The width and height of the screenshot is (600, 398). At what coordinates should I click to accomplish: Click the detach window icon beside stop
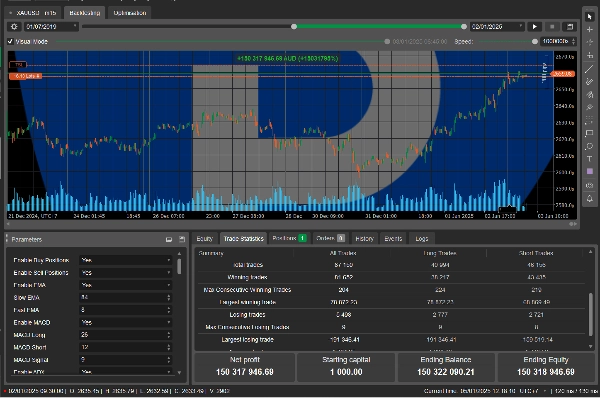(x=570, y=27)
